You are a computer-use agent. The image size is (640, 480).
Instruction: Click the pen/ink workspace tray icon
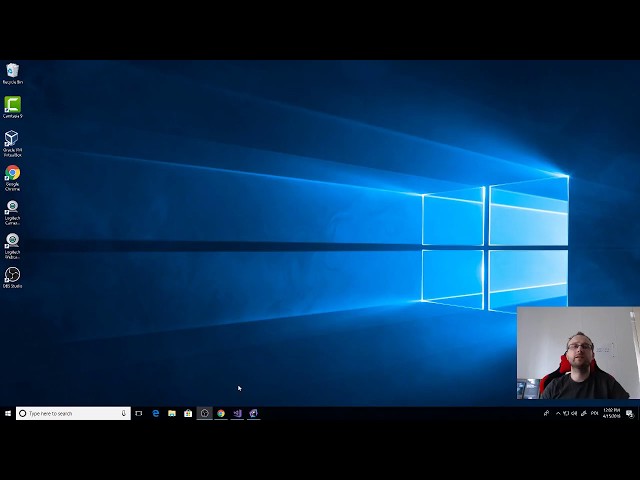click(x=584, y=413)
